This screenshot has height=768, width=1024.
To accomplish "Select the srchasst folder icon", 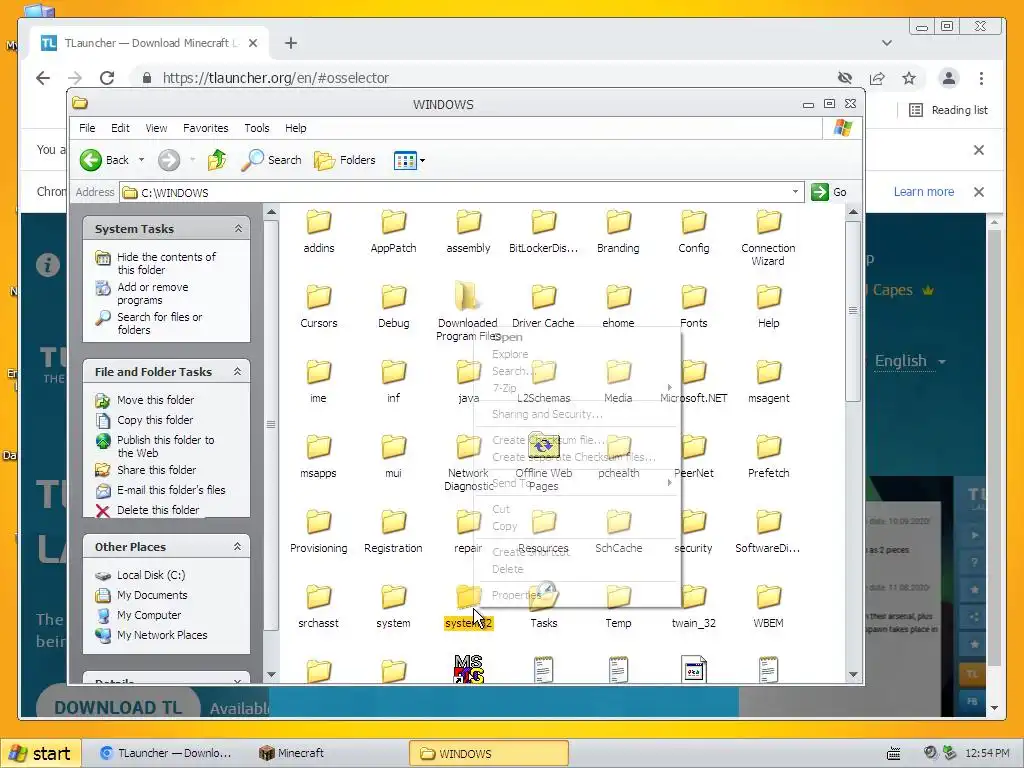I will (319, 598).
